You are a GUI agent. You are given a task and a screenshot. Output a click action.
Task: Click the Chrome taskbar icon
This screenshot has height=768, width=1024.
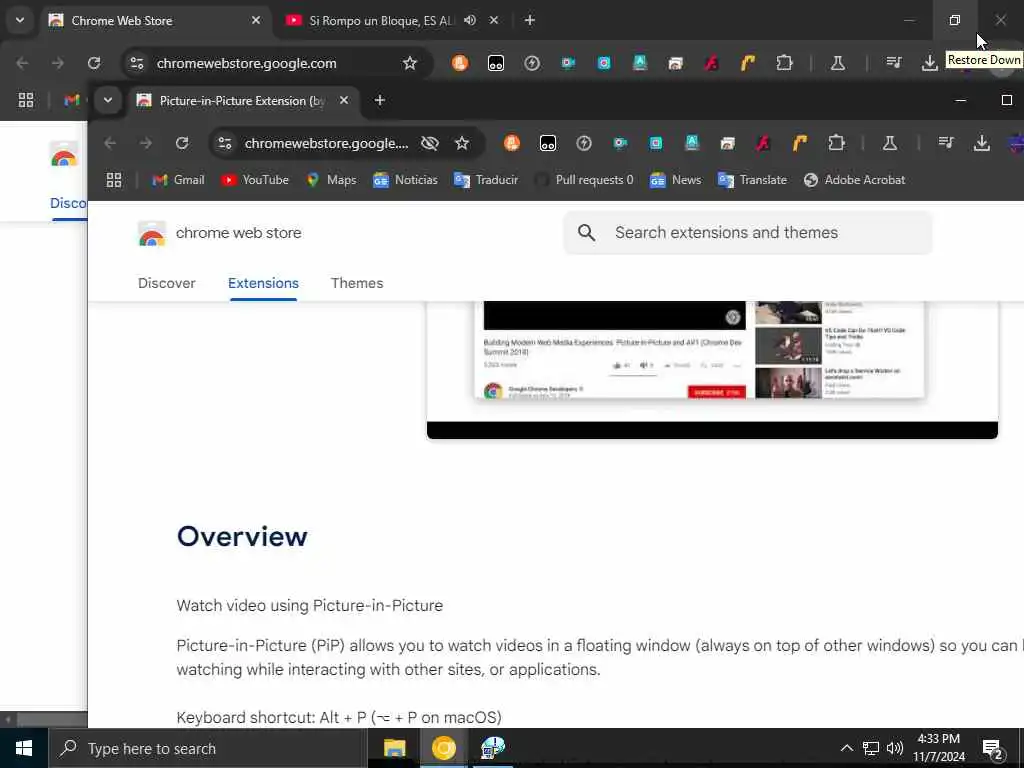point(443,748)
